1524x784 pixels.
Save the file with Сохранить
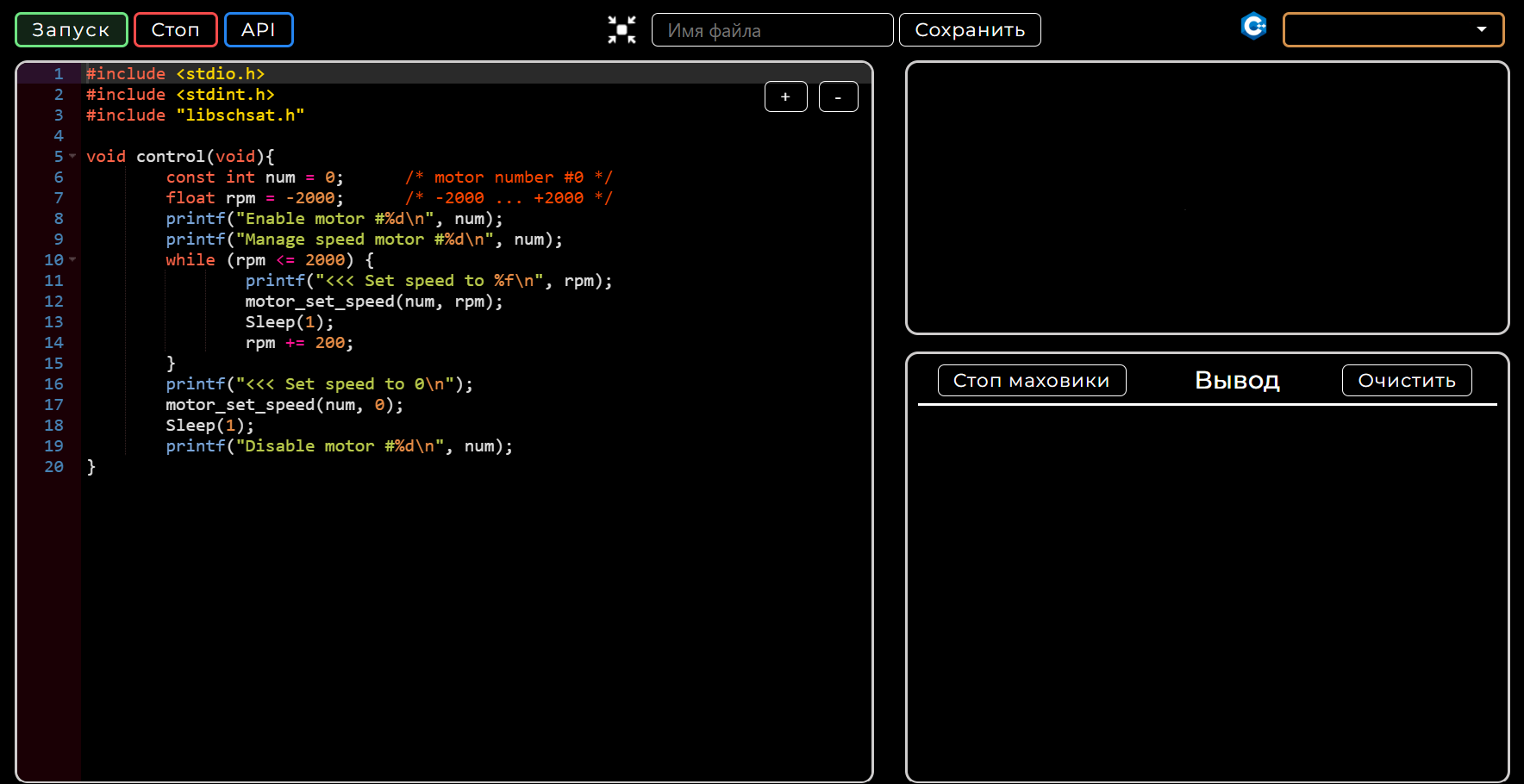tap(969, 29)
